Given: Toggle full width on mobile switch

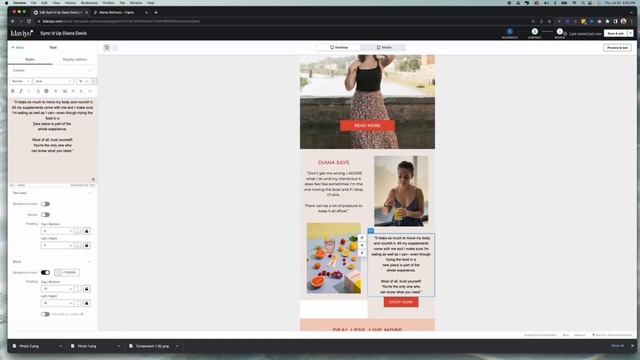Looking at the screenshot, I should pyautogui.click(x=45, y=314).
